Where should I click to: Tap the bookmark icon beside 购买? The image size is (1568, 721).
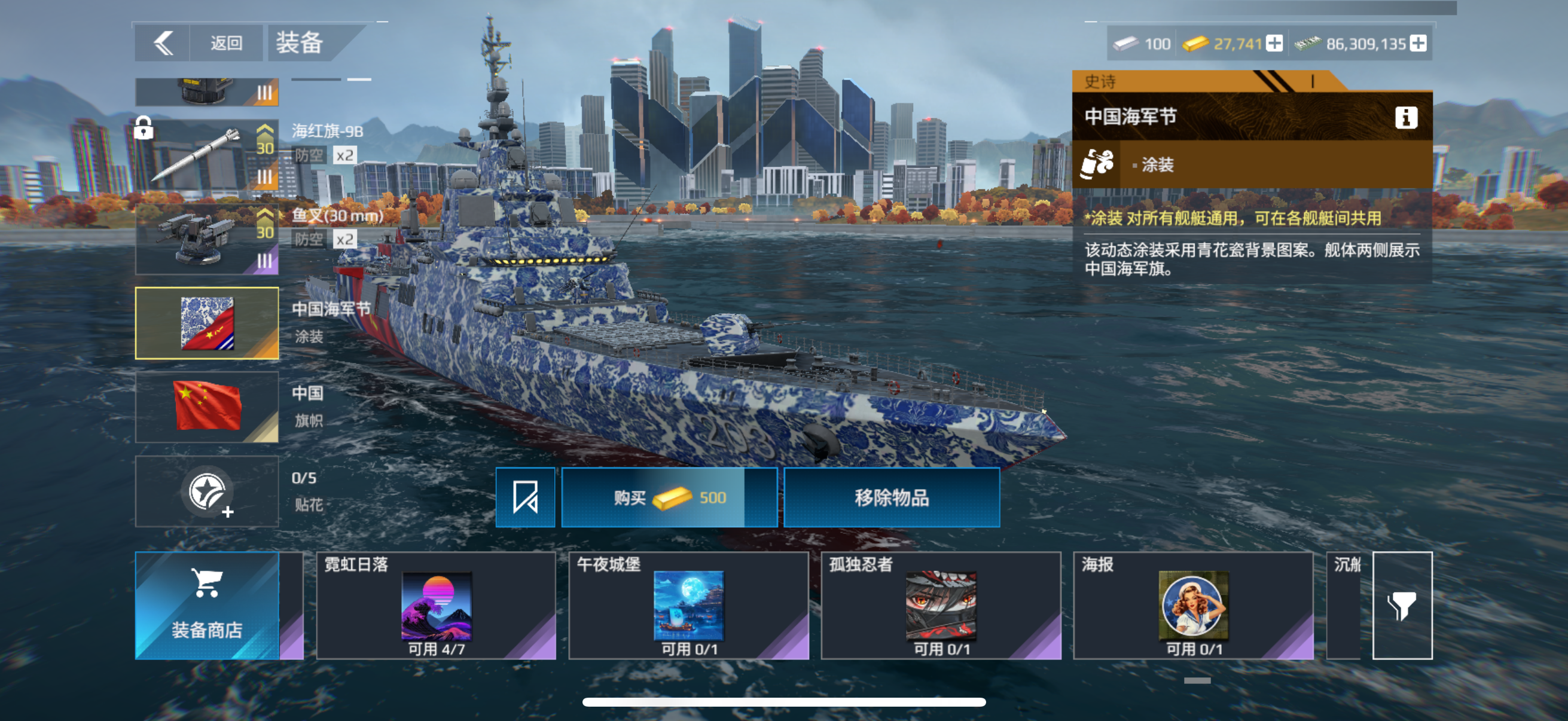(525, 497)
